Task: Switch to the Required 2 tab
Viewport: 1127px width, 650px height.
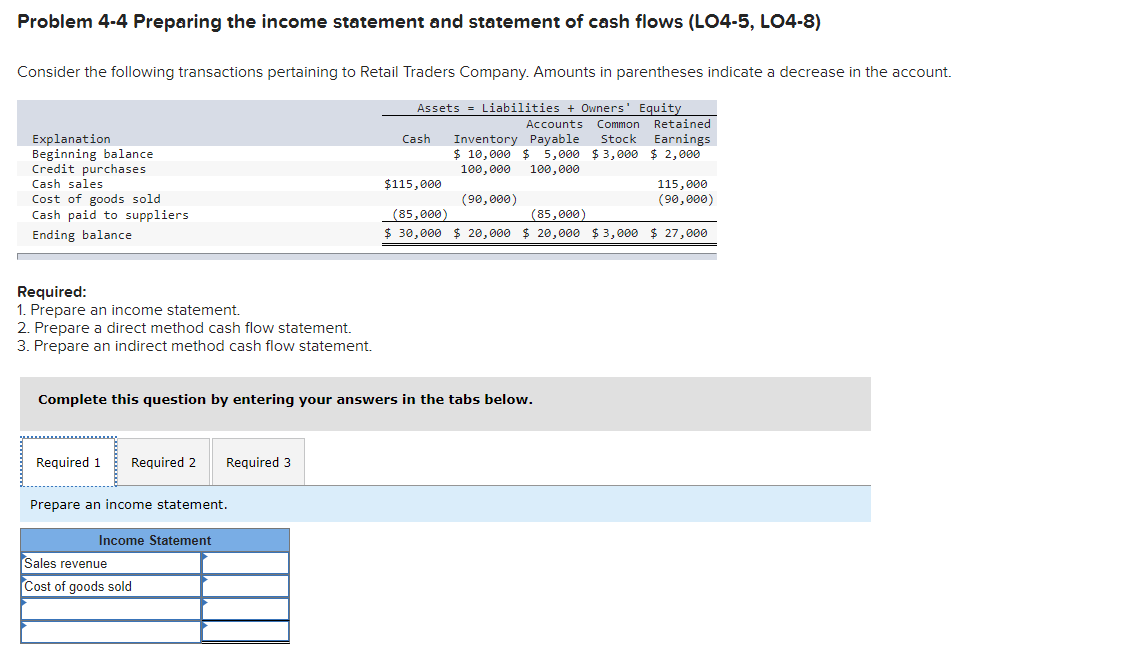Action: (x=163, y=461)
